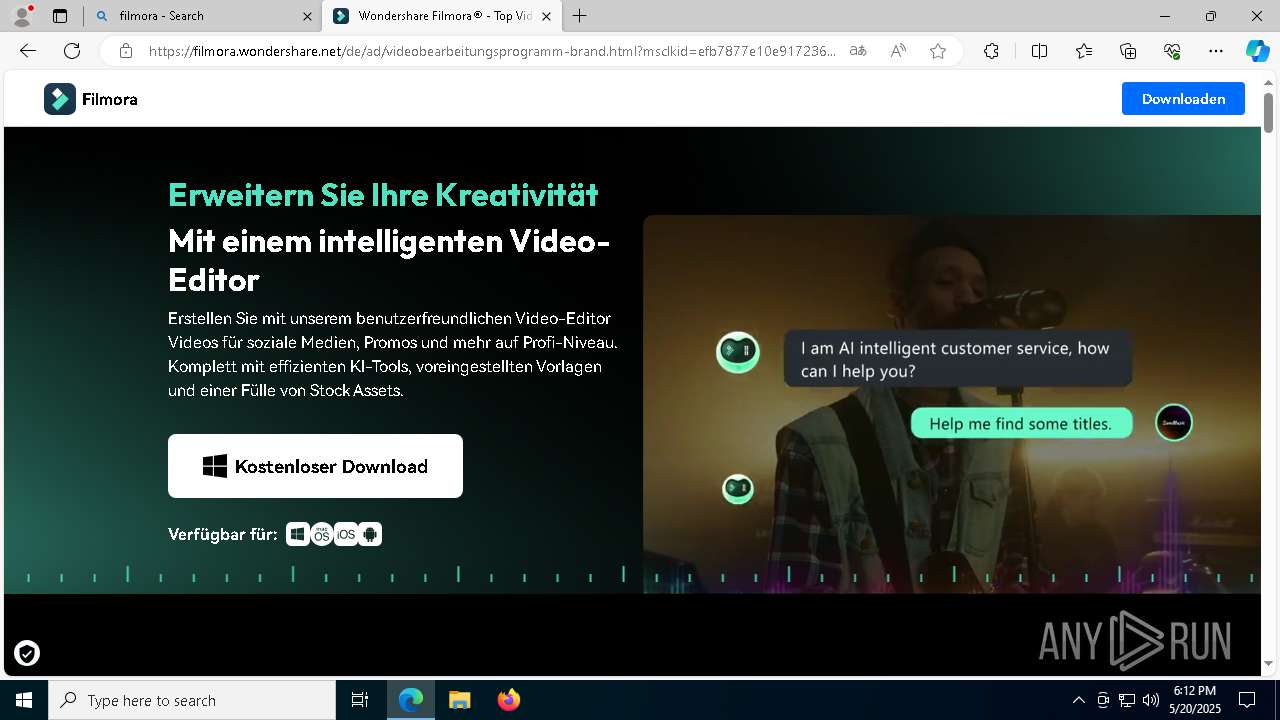Click the taskbar search box
The image size is (1280, 720).
point(192,700)
